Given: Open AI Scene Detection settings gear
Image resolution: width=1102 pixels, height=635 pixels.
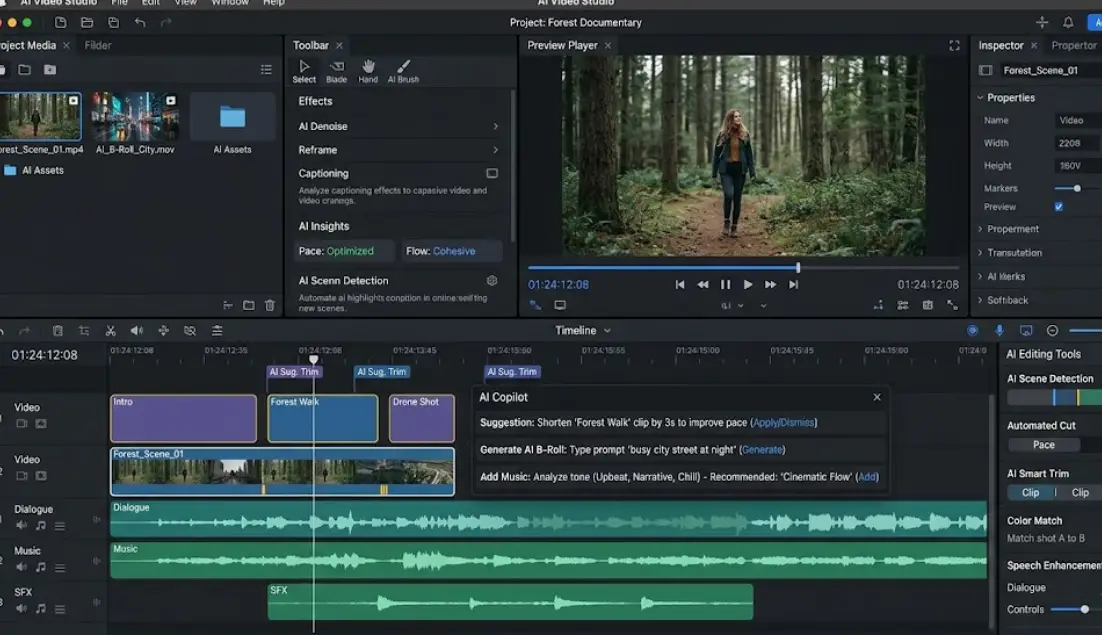Looking at the screenshot, I should point(489,281).
